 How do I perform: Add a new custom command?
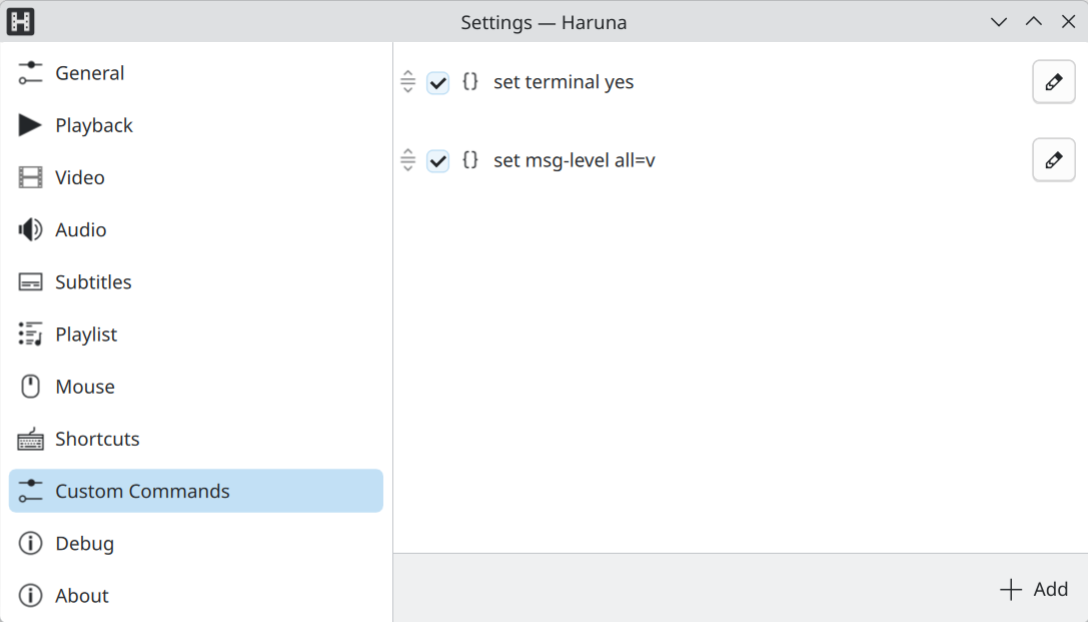pyautogui.click(x=1034, y=589)
